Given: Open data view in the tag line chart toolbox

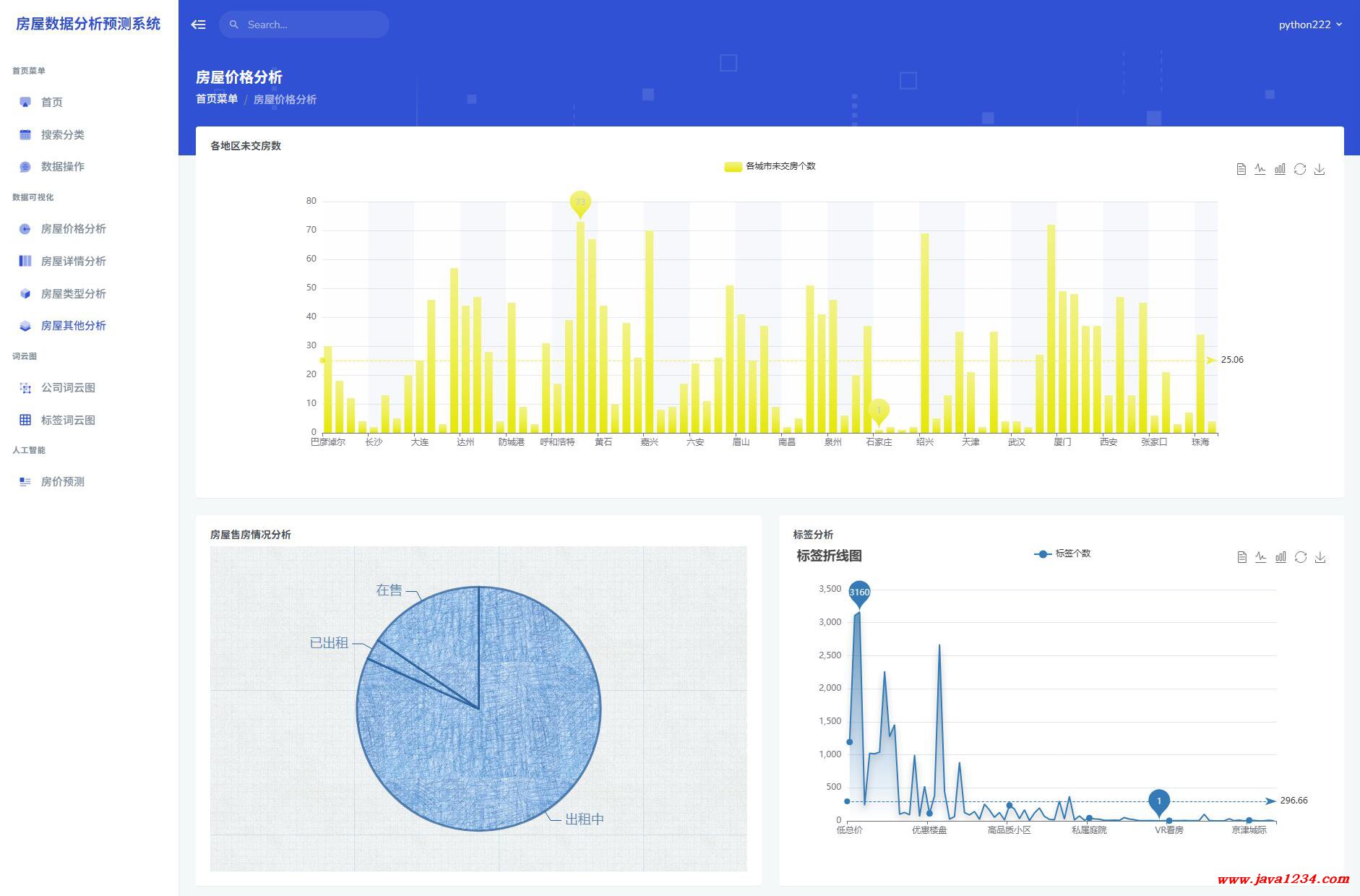Looking at the screenshot, I should click(x=1241, y=557).
